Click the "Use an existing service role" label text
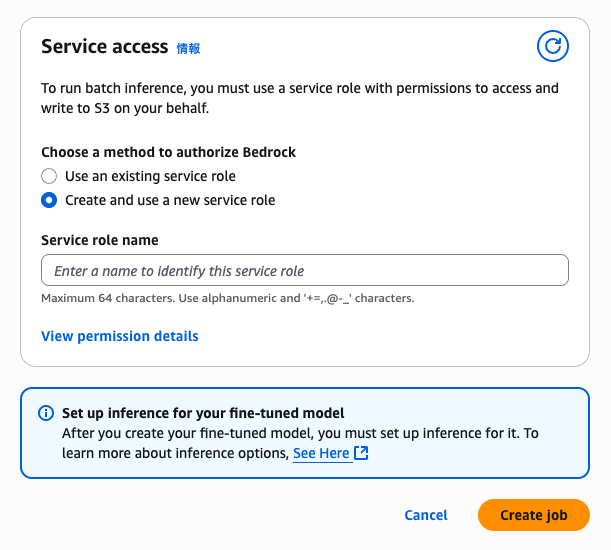Viewport: 611px width, 550px height. (x=150, y=176)
